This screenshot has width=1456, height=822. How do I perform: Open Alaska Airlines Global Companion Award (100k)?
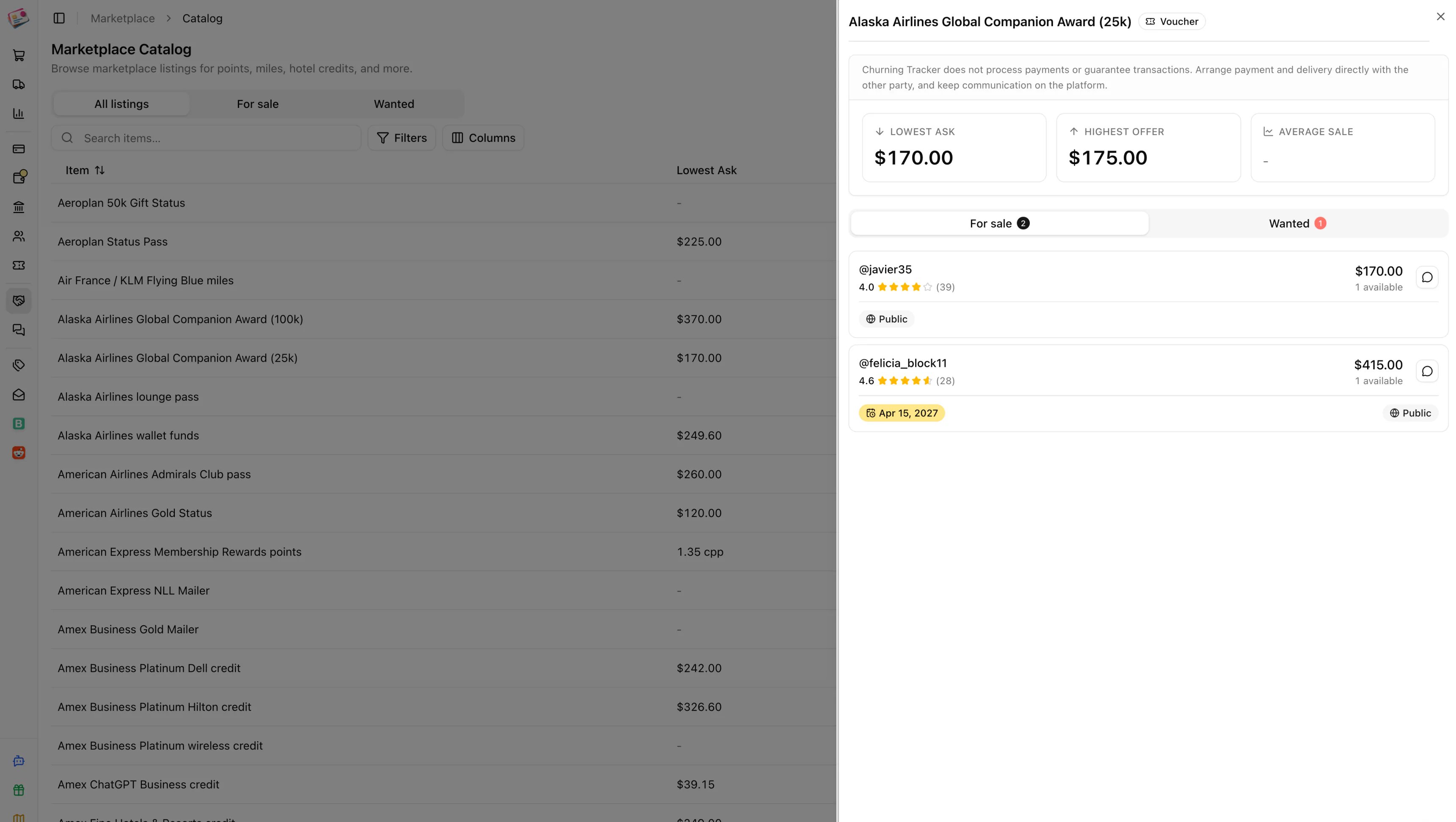[x=444, y=319]
